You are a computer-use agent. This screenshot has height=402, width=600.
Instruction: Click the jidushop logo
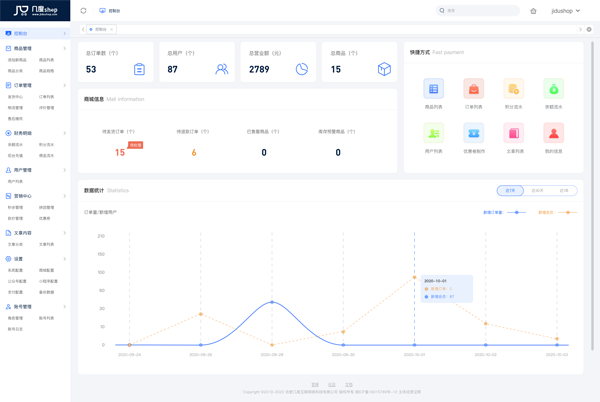(35, 10)
